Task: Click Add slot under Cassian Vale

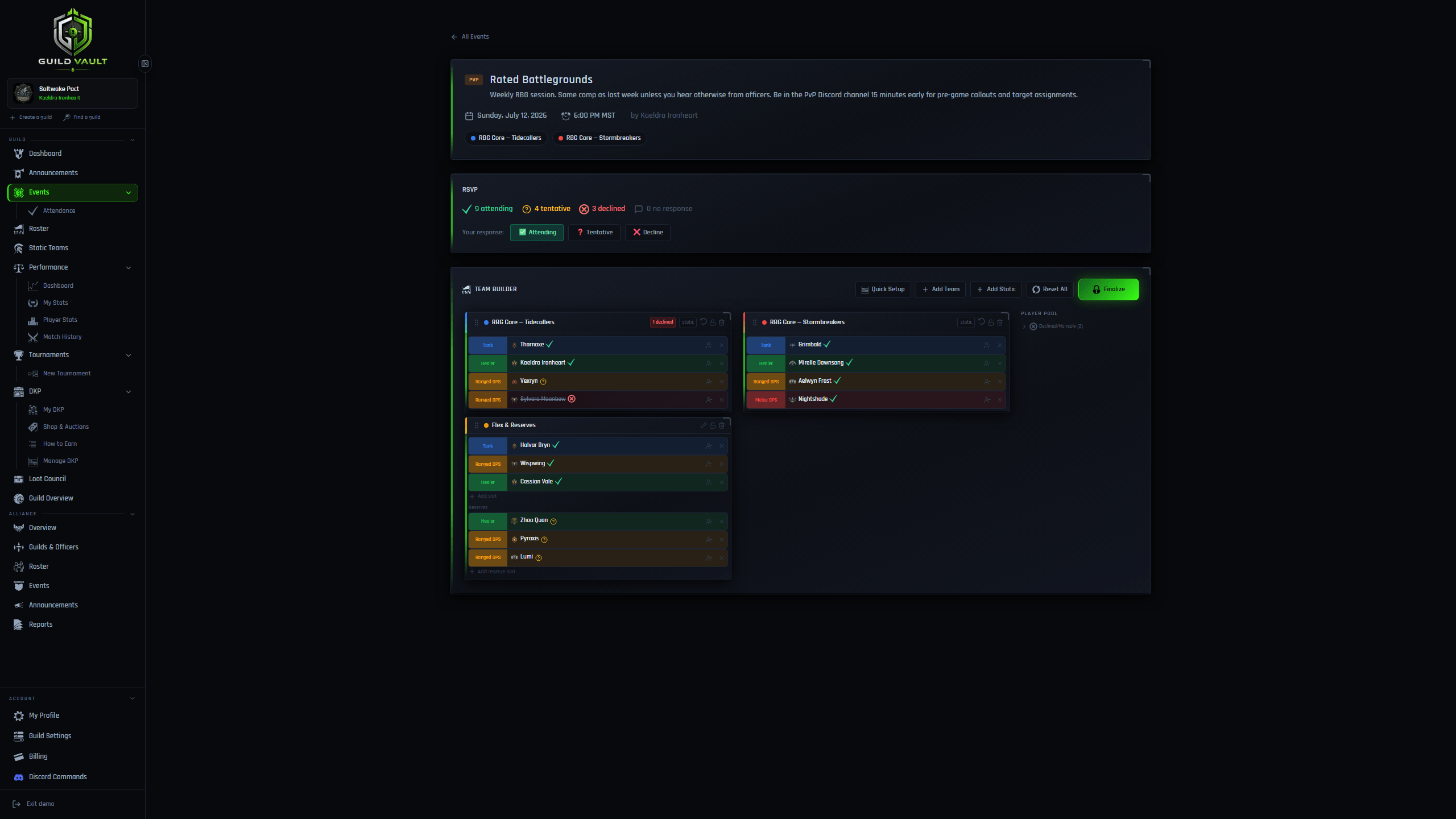Action: pyautogui.click(x=483, y=497)
